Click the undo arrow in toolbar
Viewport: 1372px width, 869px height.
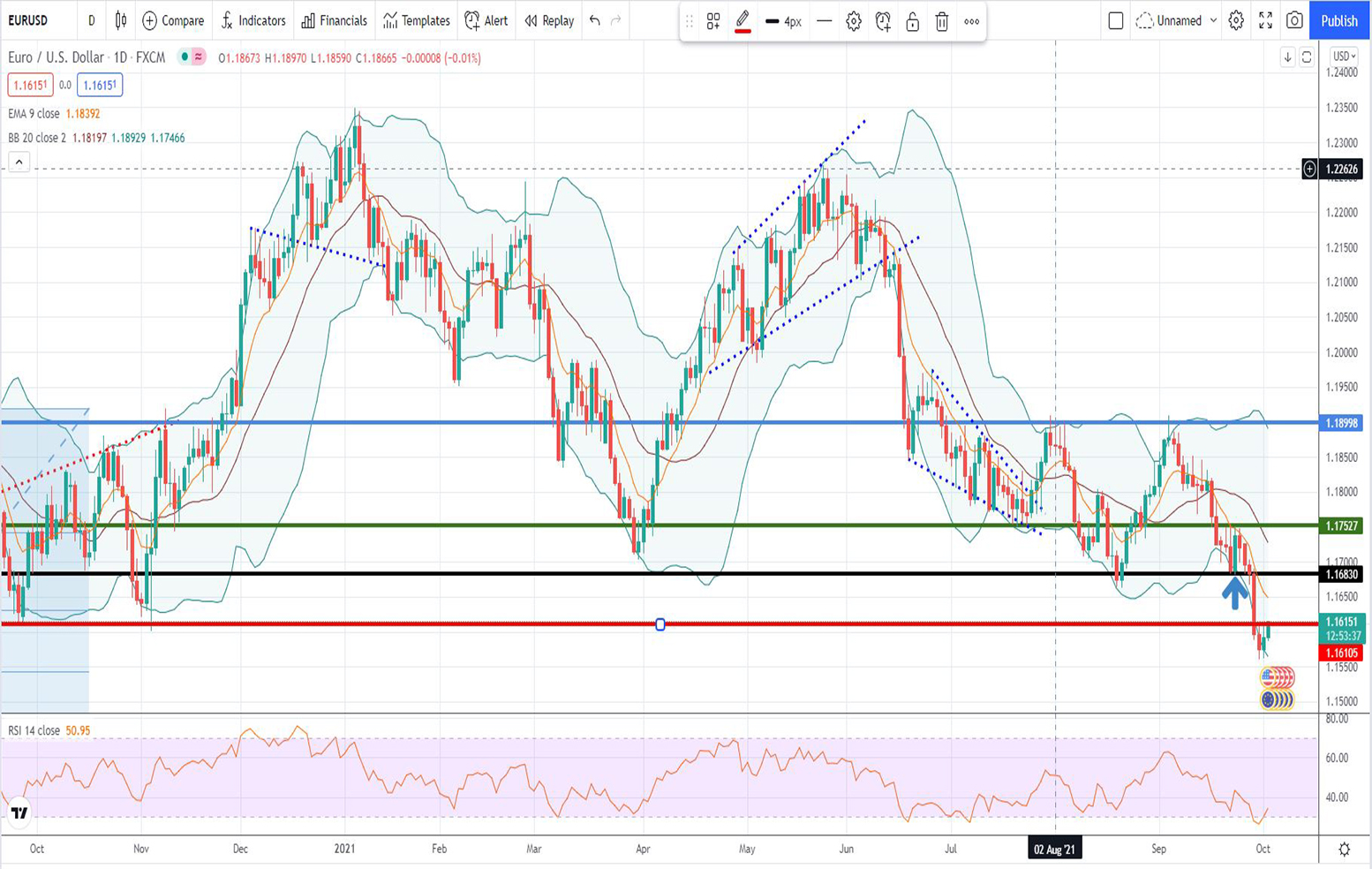point(595,20)
